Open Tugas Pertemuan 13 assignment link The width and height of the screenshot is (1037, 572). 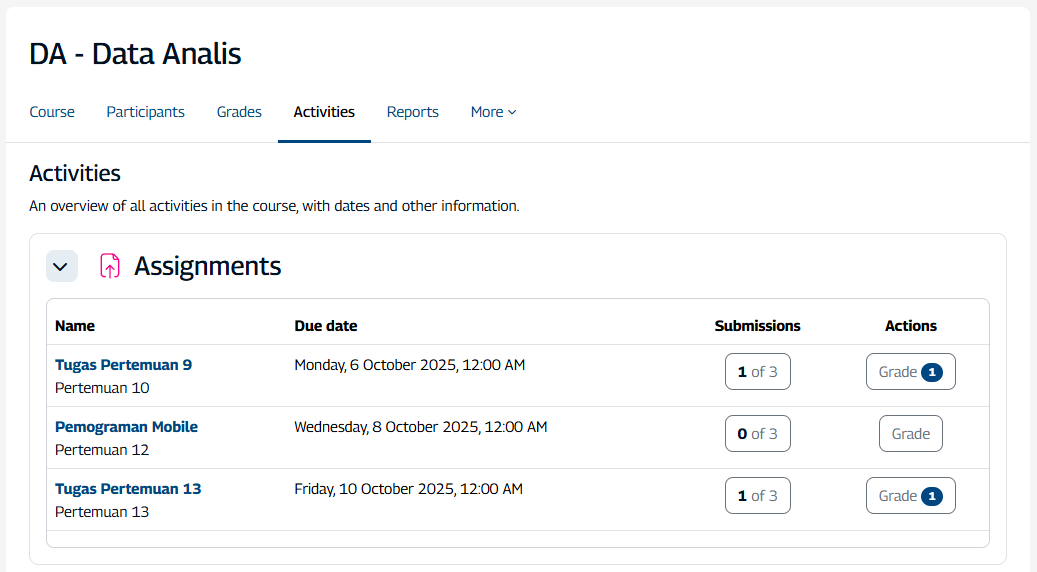pos(128,489)
